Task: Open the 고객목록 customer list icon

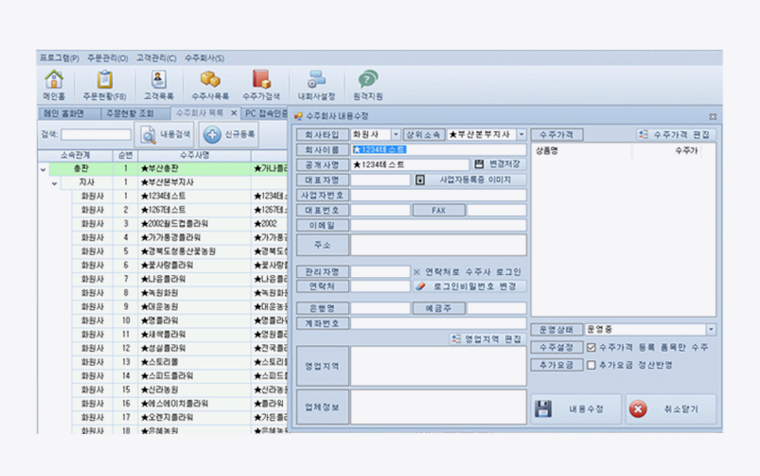Action: [x=160, y=83]
